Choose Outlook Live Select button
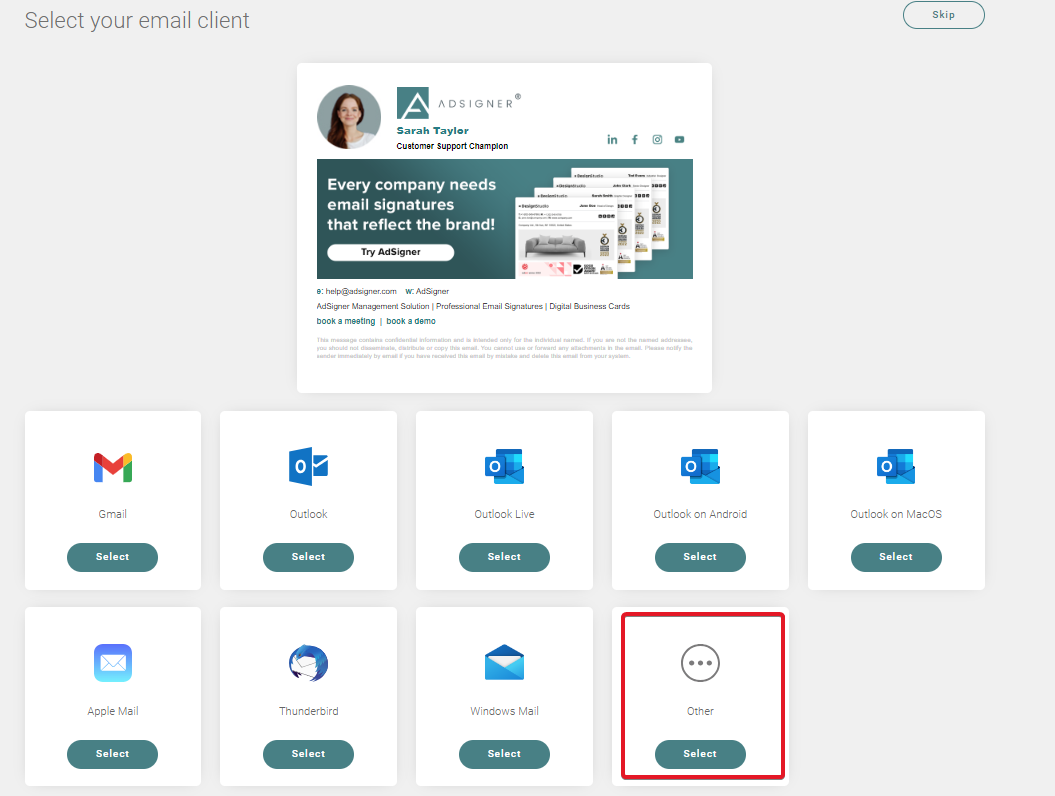 click(x=504, y=557)
